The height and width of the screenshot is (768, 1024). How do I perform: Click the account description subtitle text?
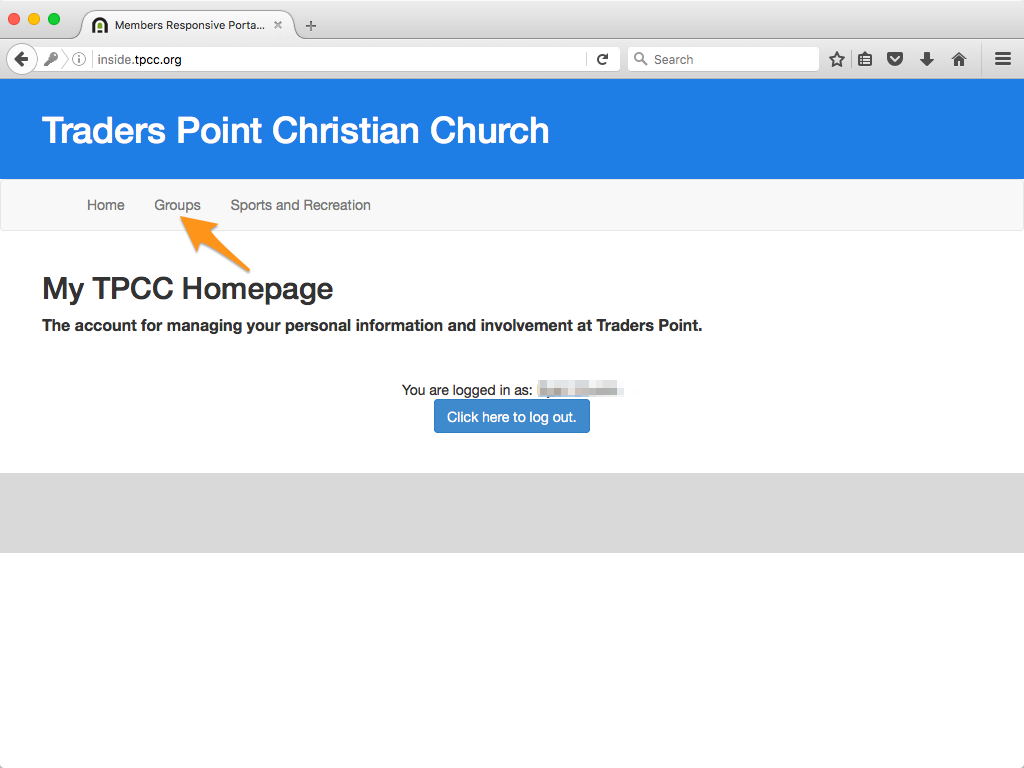coord(372,325)
